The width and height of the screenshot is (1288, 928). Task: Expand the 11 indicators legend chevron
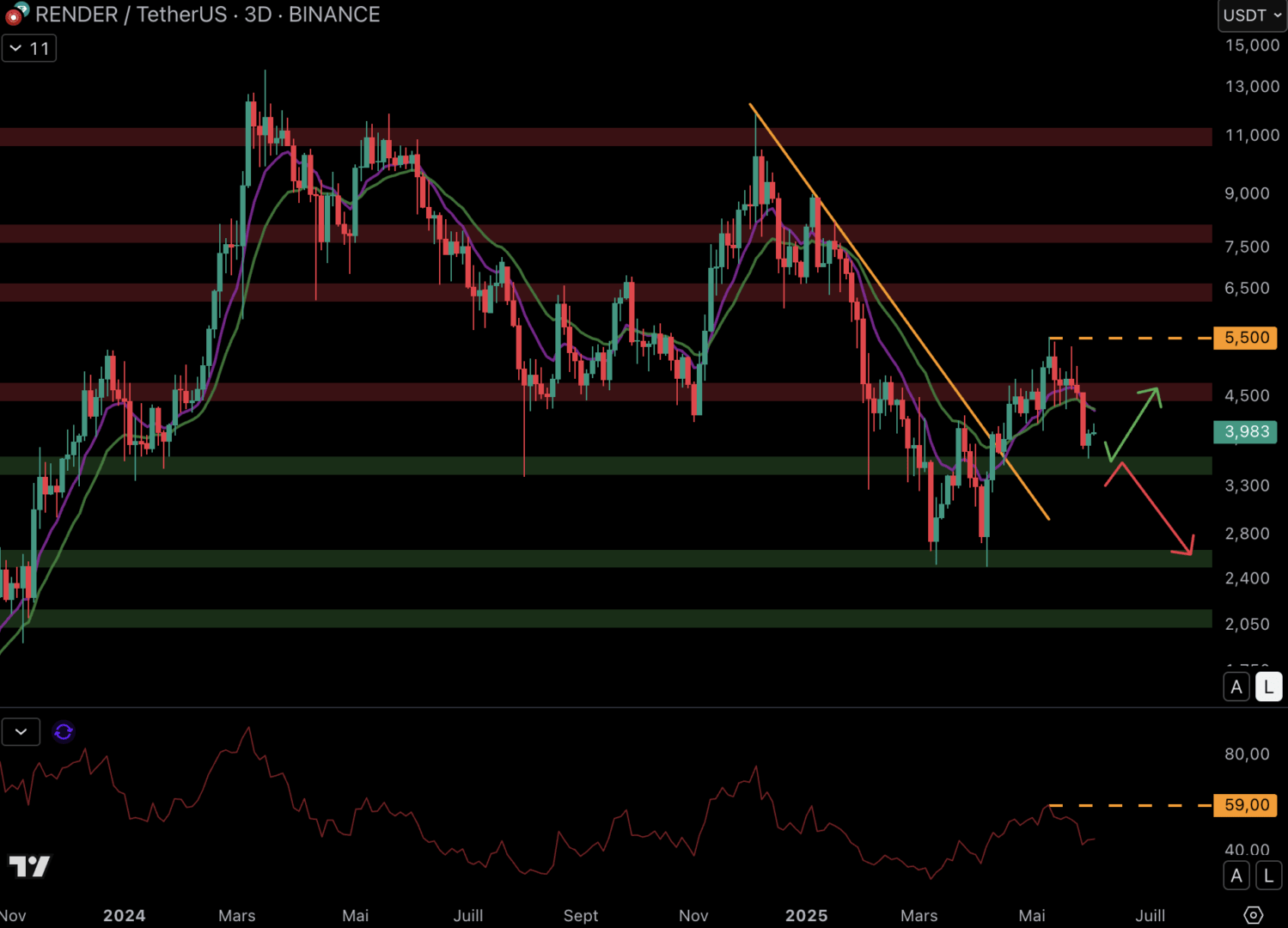(x=29, y=48)
